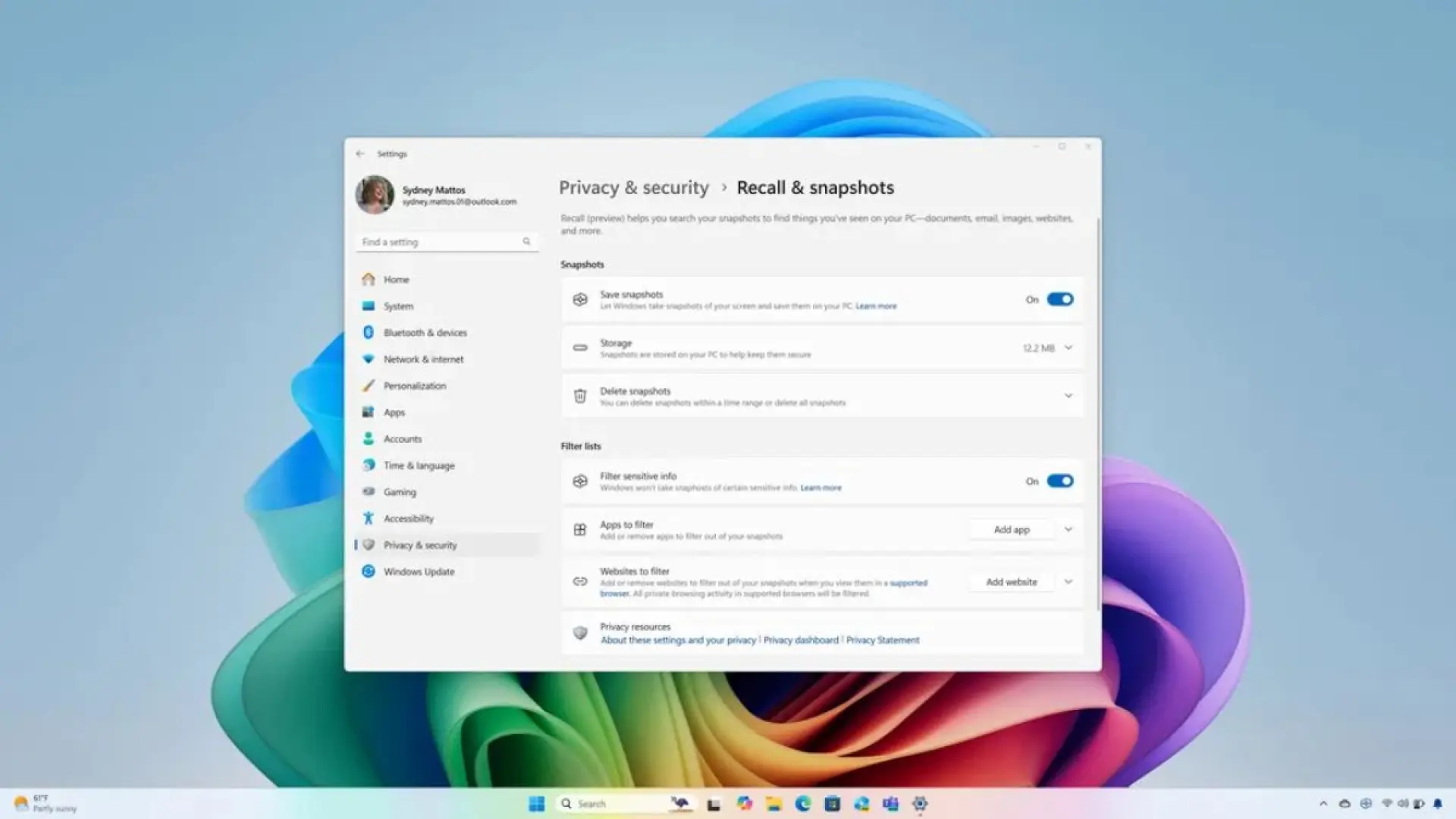Disable Filter sensitive info toggle
The image size is (1456, 819).
[x=1059, y=481]
